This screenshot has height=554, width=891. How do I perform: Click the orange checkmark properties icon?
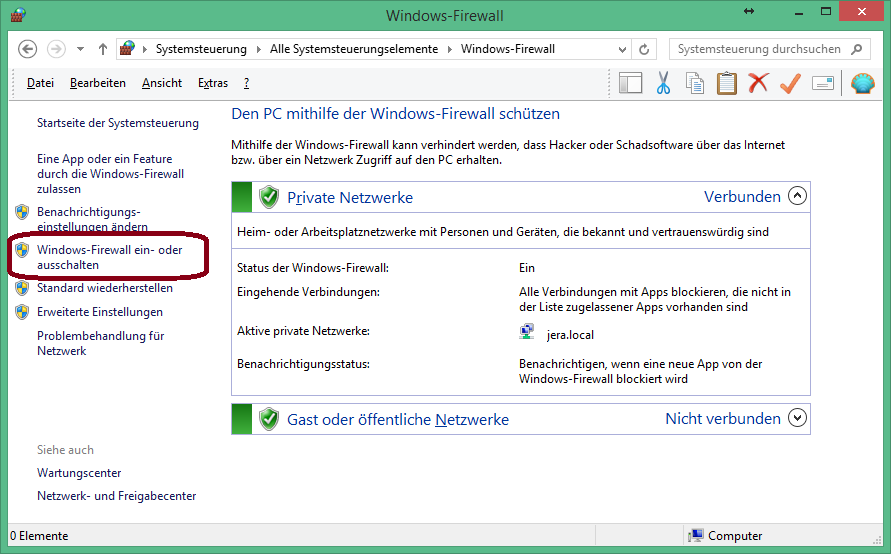click(790, 84)
